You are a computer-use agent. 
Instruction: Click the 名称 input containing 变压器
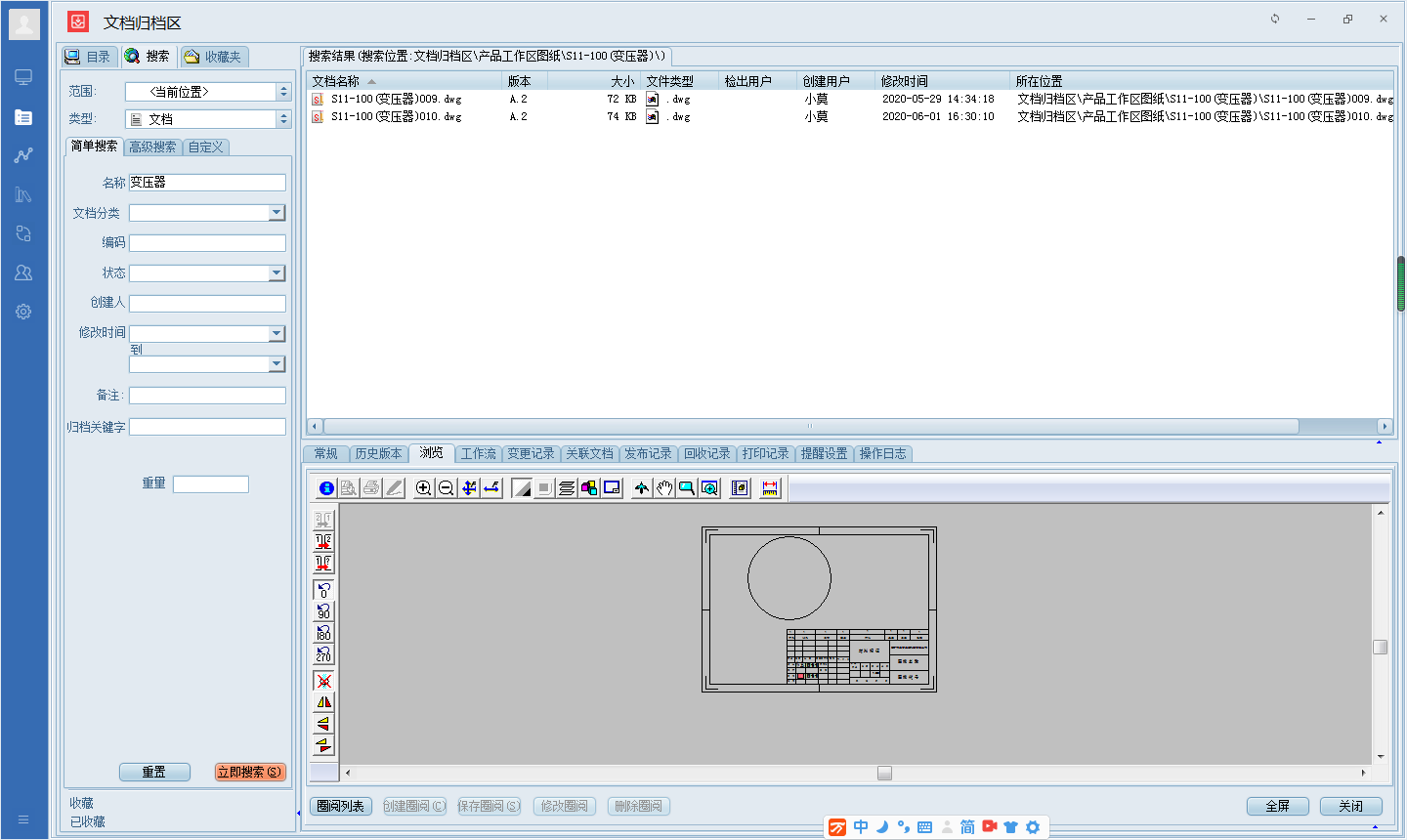[x=207, y=183]
